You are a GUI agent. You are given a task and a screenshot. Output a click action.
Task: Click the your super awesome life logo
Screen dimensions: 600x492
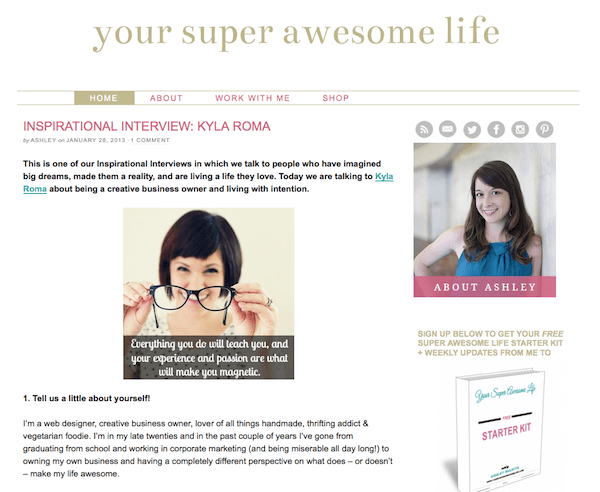[296, 33]
